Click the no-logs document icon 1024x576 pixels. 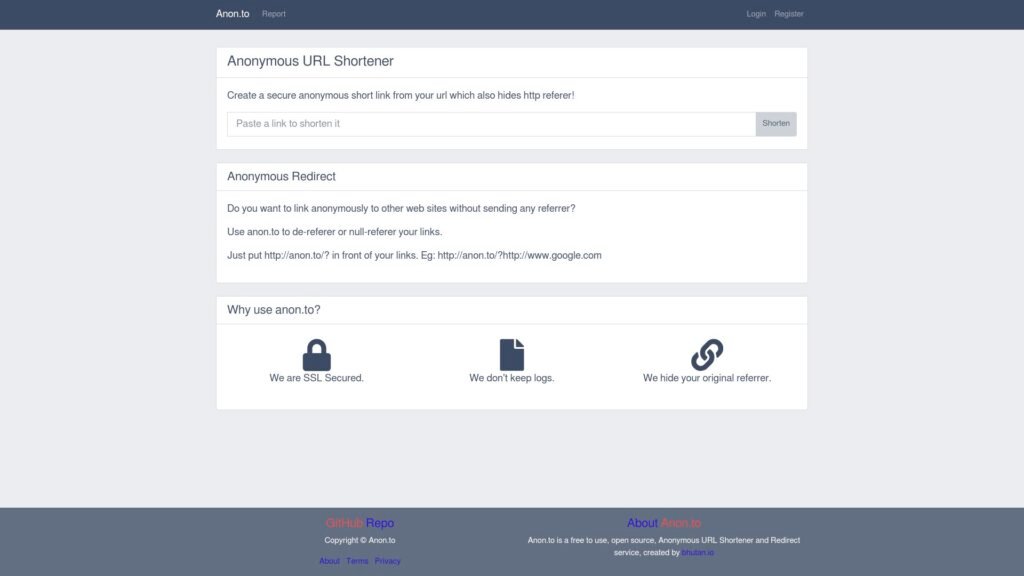click(512, 355)
